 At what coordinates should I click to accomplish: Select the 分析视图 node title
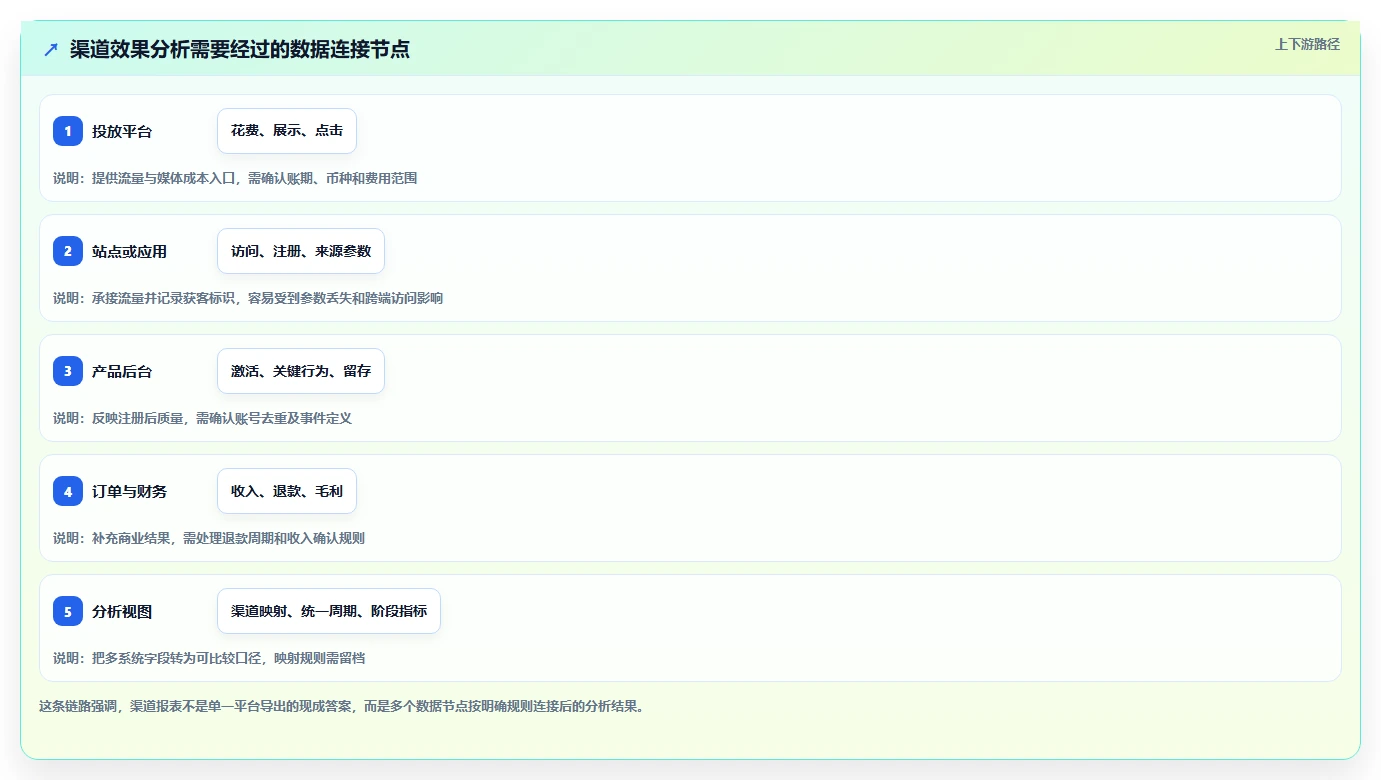click(x=122, y=611)
